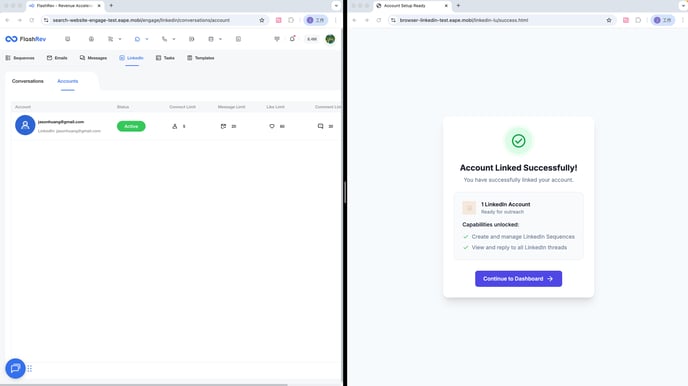Open tab search dropdown in FlashRev window
The image size is (688, 386).
pyautogui.click(x=336, y=6)
